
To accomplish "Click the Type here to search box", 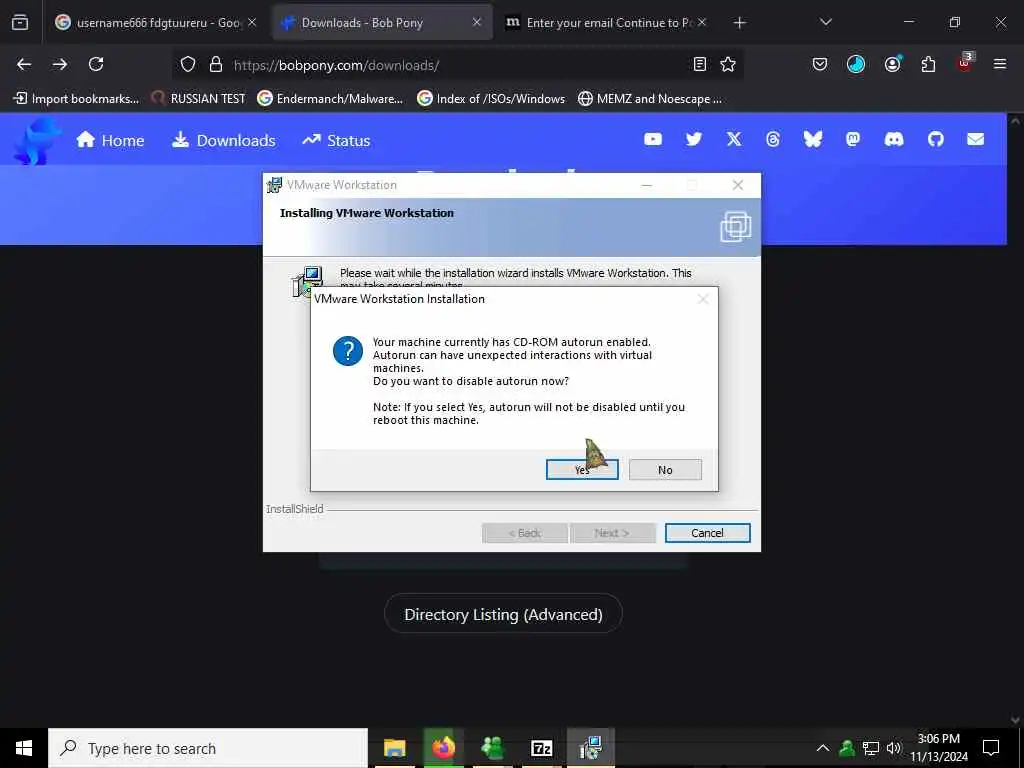I will pos(208,748).
